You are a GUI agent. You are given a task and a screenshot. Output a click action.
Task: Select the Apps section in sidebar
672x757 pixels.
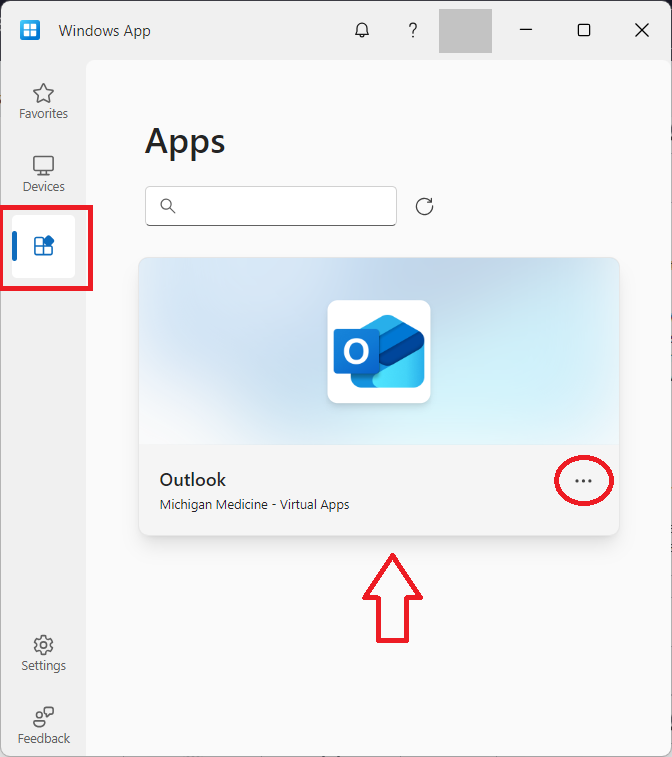point(43,246)
